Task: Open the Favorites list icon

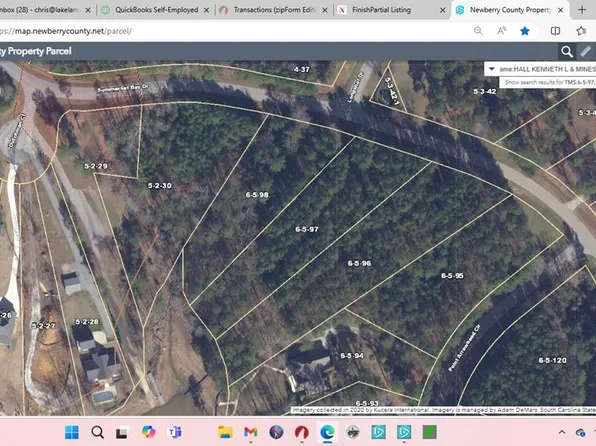Action: pos(581,31)
